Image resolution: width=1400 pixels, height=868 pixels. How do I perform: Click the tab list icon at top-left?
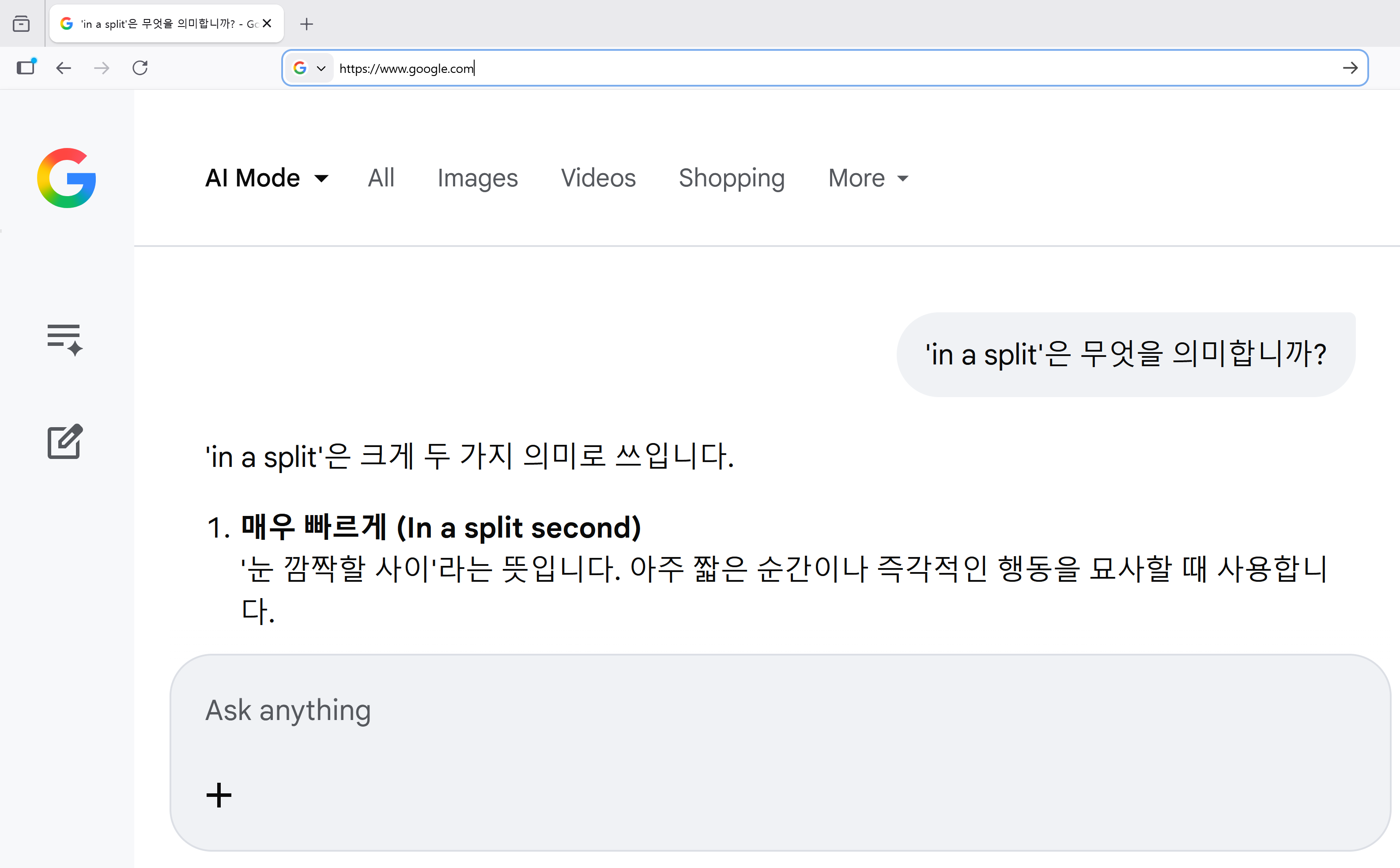pyautogui.click(x=21, y=24)
